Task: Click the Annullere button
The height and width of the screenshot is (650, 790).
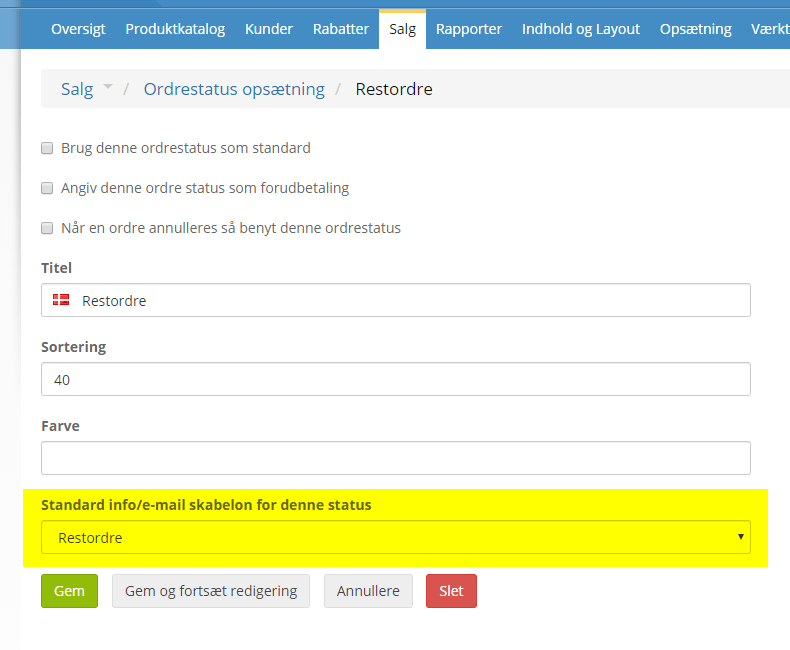Action: (x=368, y=591)
